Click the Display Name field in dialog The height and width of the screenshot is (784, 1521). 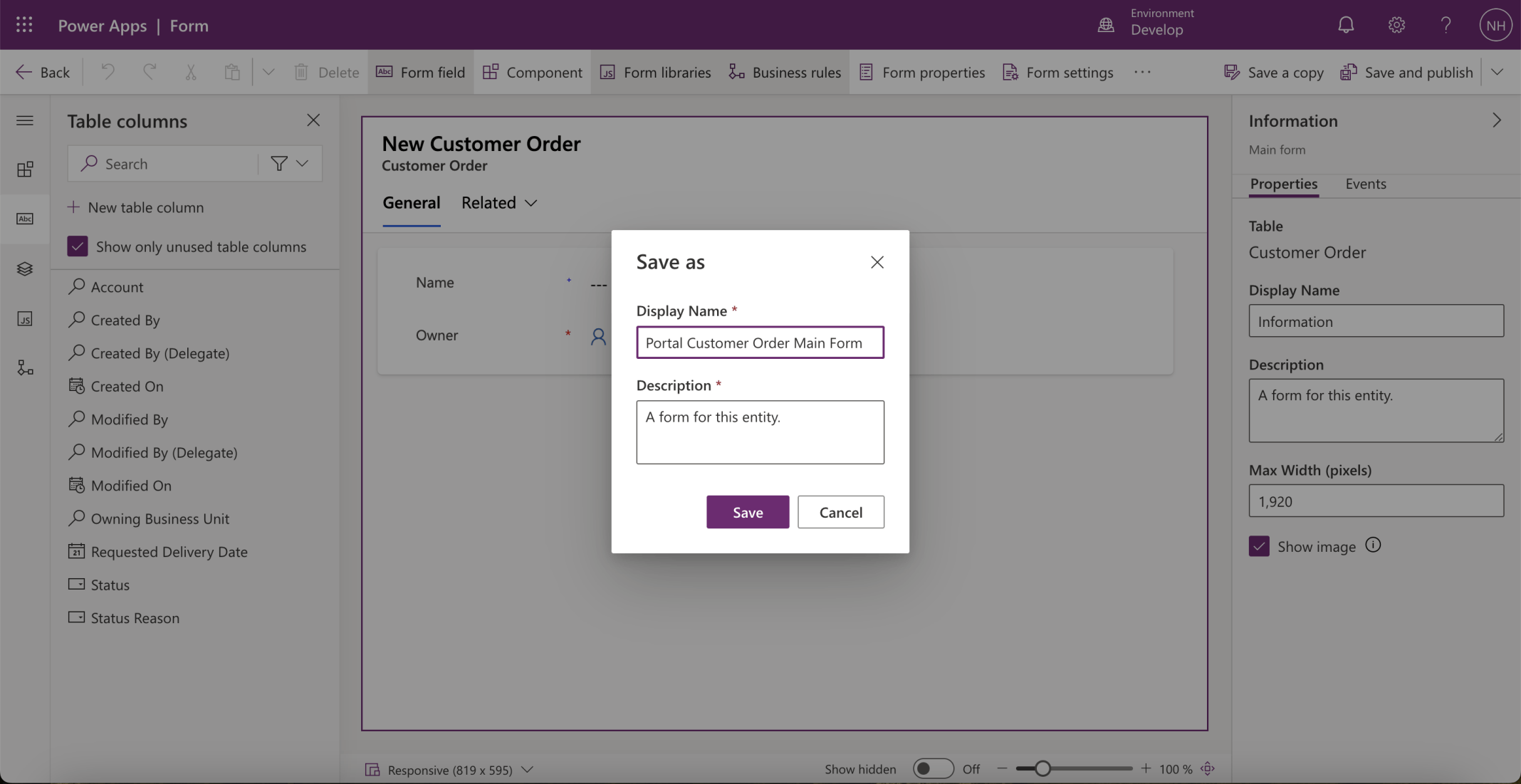click(760, 343)
